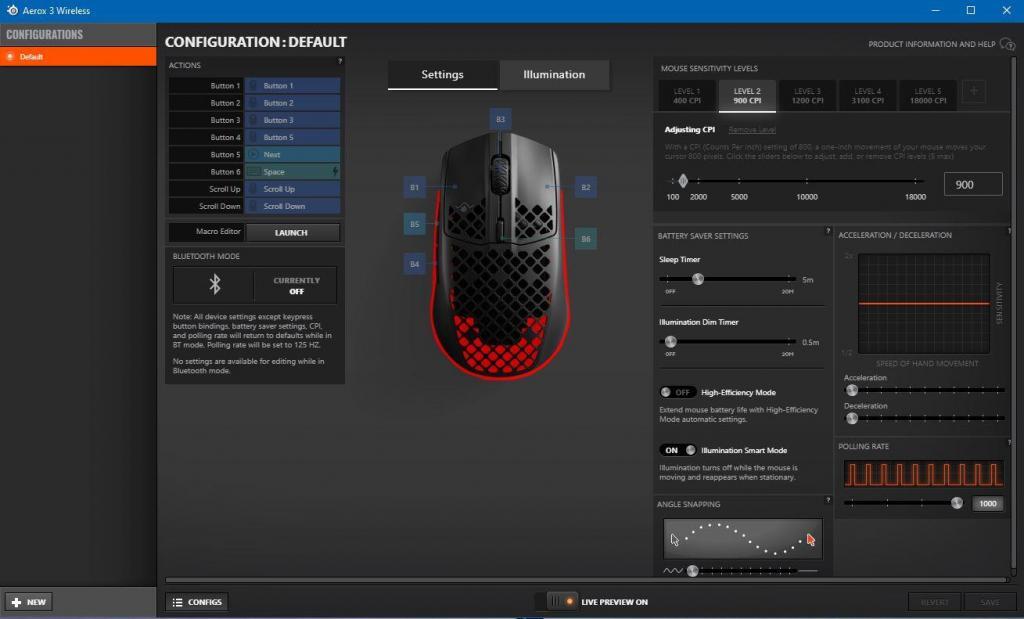Click the Remove Level link
Viewport: 1024px width, 619px height.
(752, 130)
